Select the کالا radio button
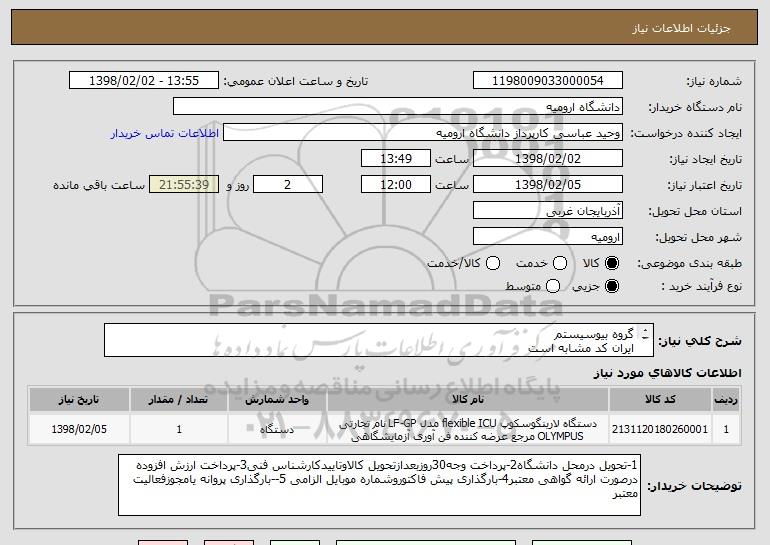The height and width of the screenshot is (545, 770). click(x=612, y=263)
